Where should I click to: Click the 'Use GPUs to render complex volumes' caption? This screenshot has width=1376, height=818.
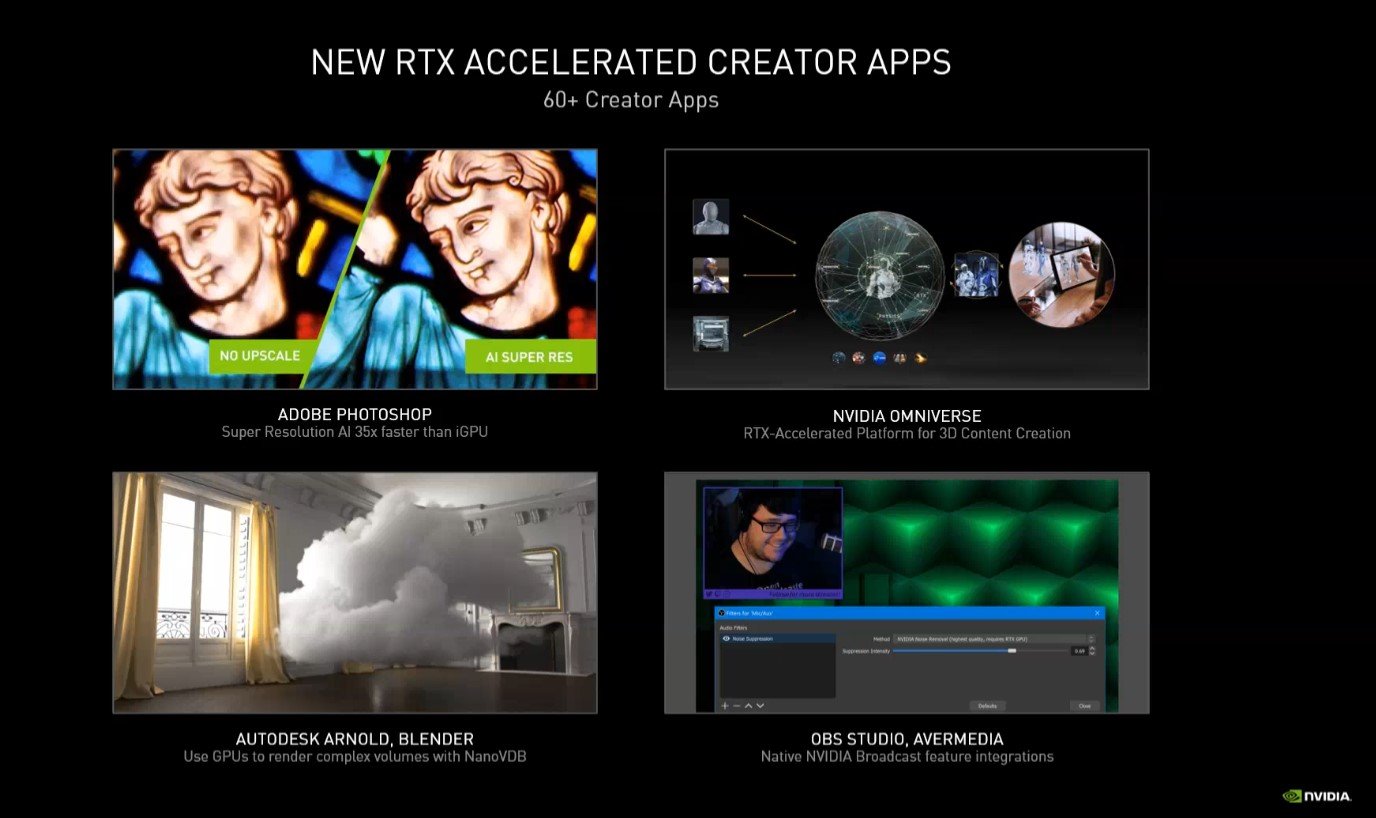(355, 756)
